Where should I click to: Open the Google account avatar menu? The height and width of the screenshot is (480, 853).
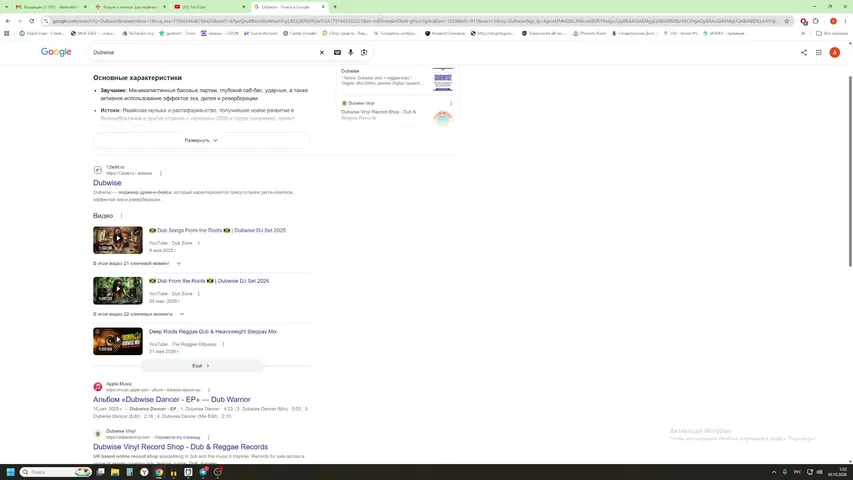click(835, 52)
